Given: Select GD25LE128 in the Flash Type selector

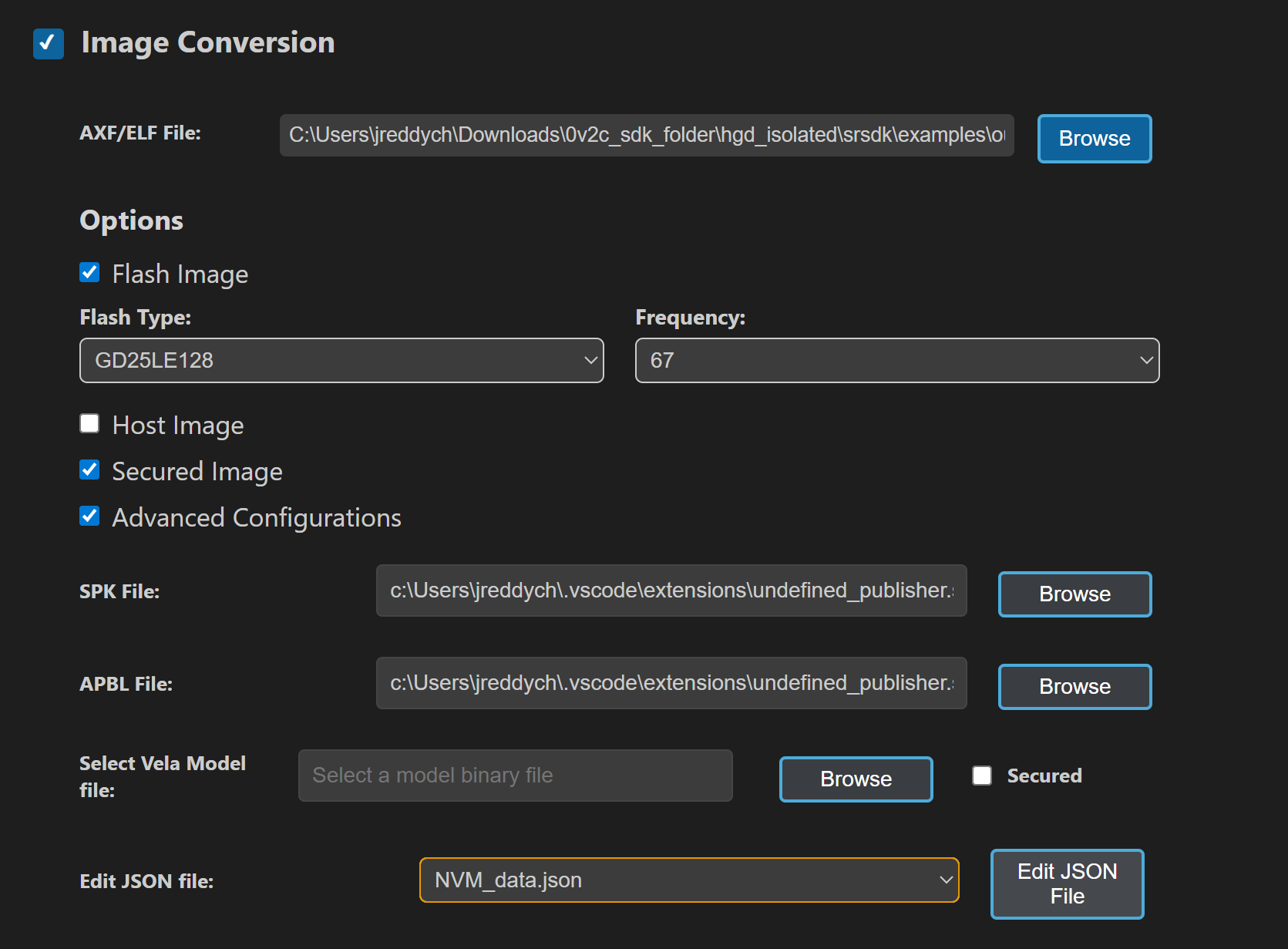Looking at the screenshot, I should (341, 360).
